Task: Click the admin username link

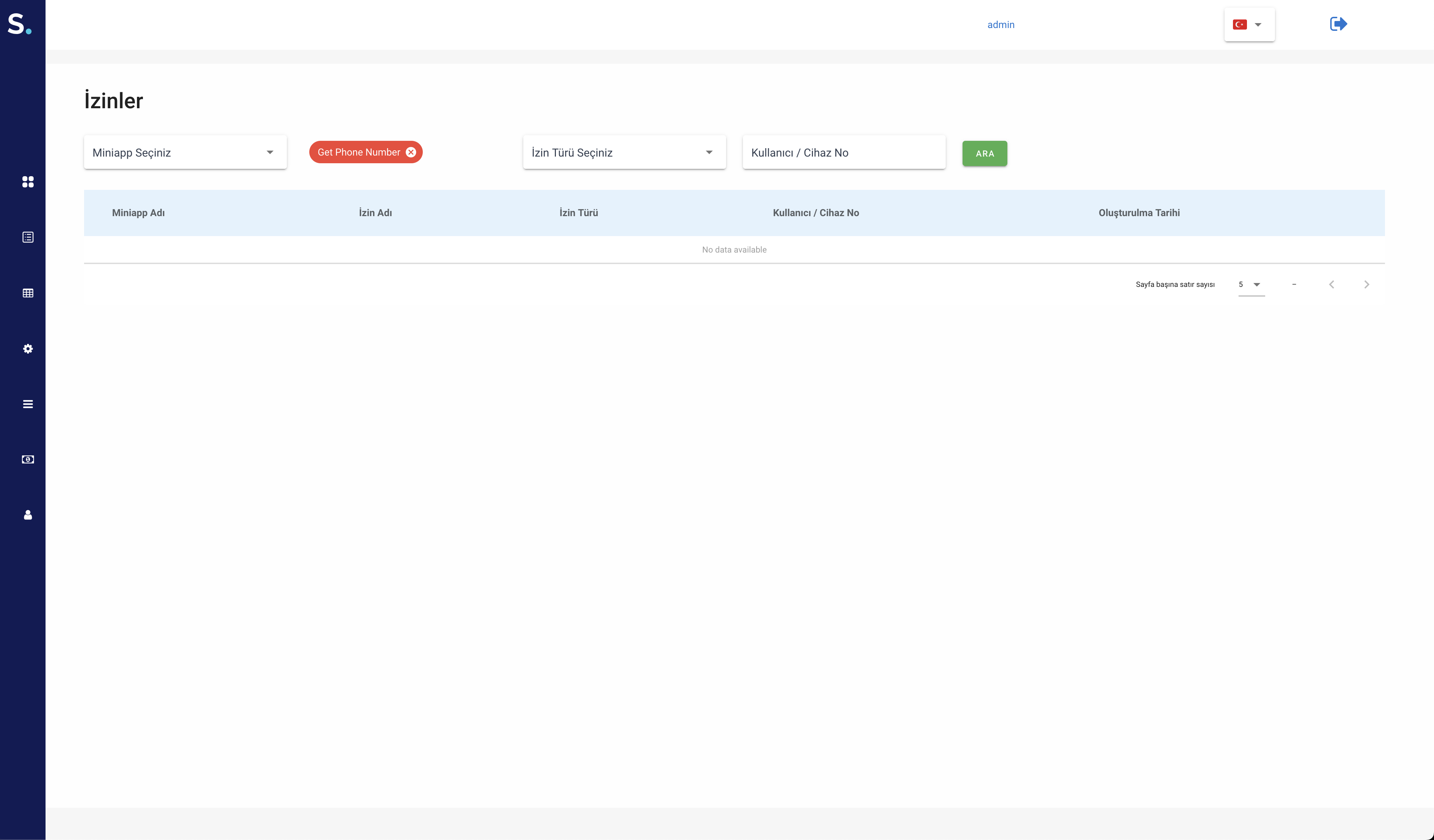Action: click(x=1000, y=25)
